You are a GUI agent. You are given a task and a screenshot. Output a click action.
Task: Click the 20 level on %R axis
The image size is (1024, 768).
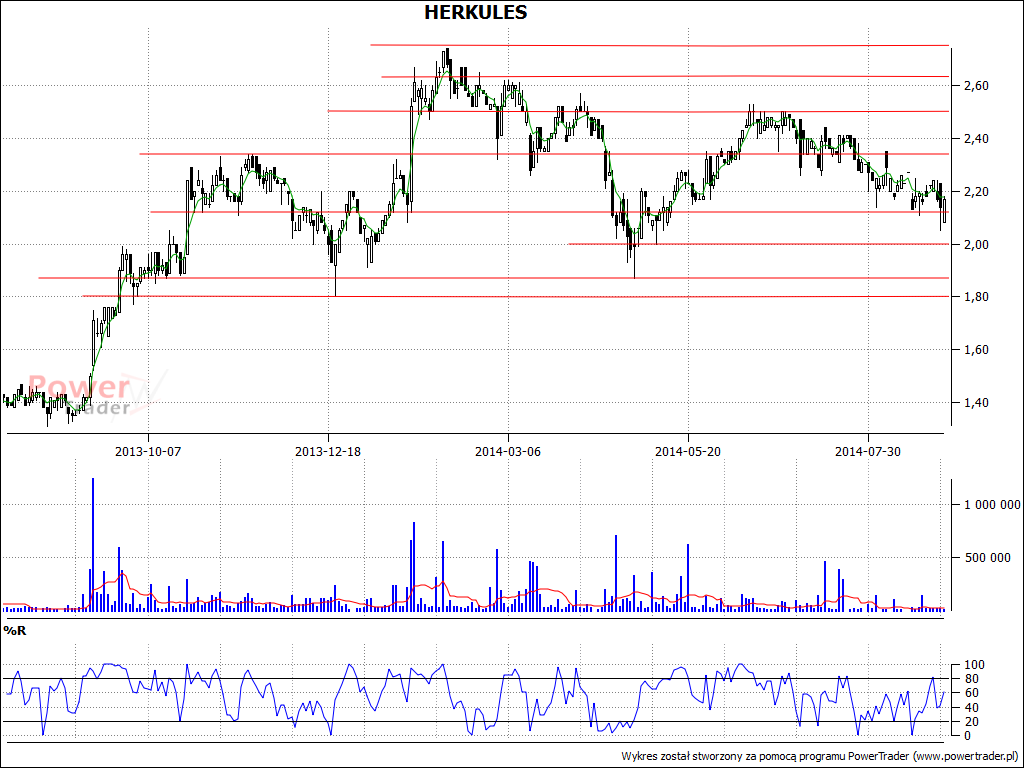point(970,722)
